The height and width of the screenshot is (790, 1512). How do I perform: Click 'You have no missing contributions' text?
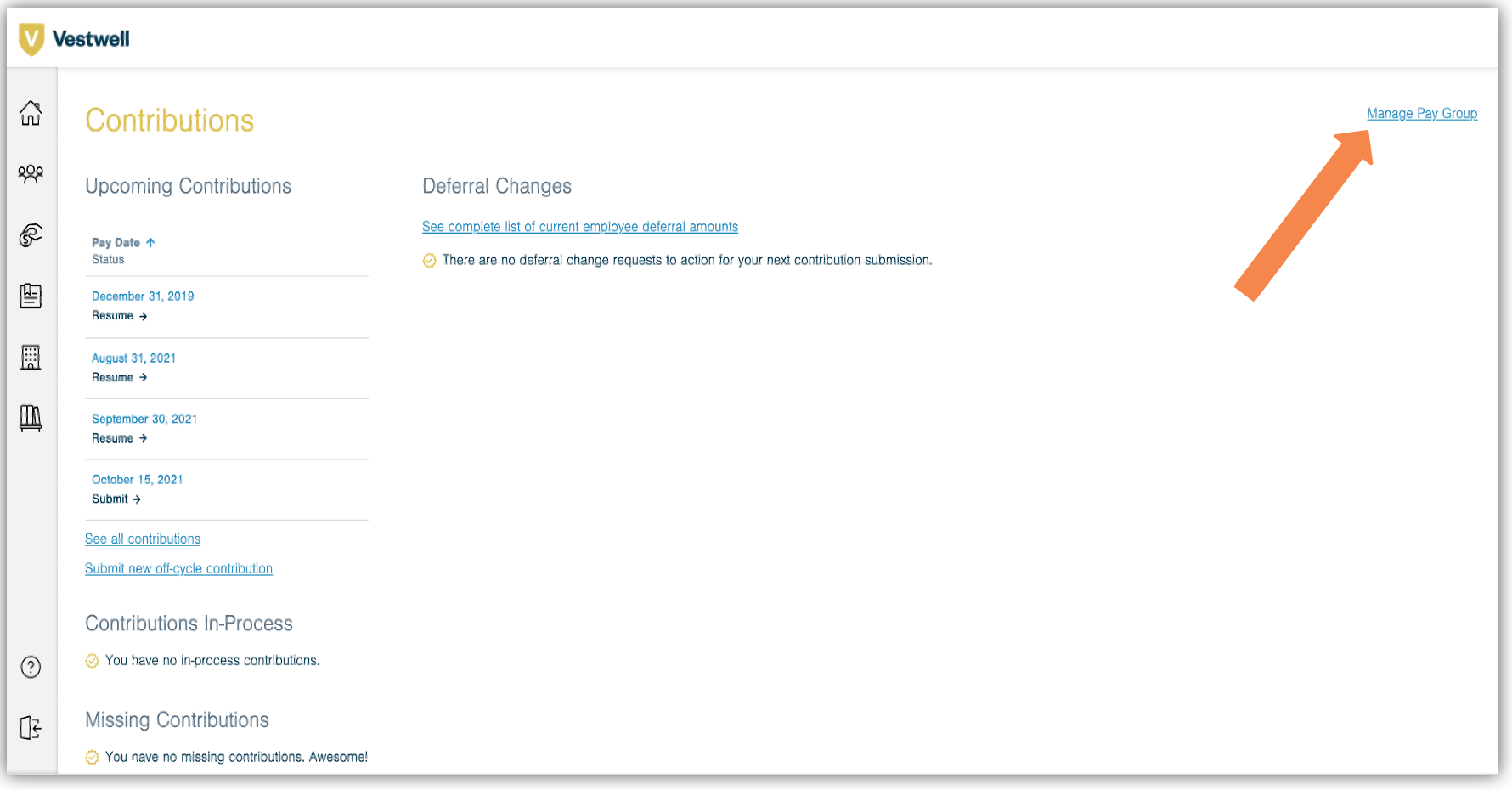coord(236,757)
